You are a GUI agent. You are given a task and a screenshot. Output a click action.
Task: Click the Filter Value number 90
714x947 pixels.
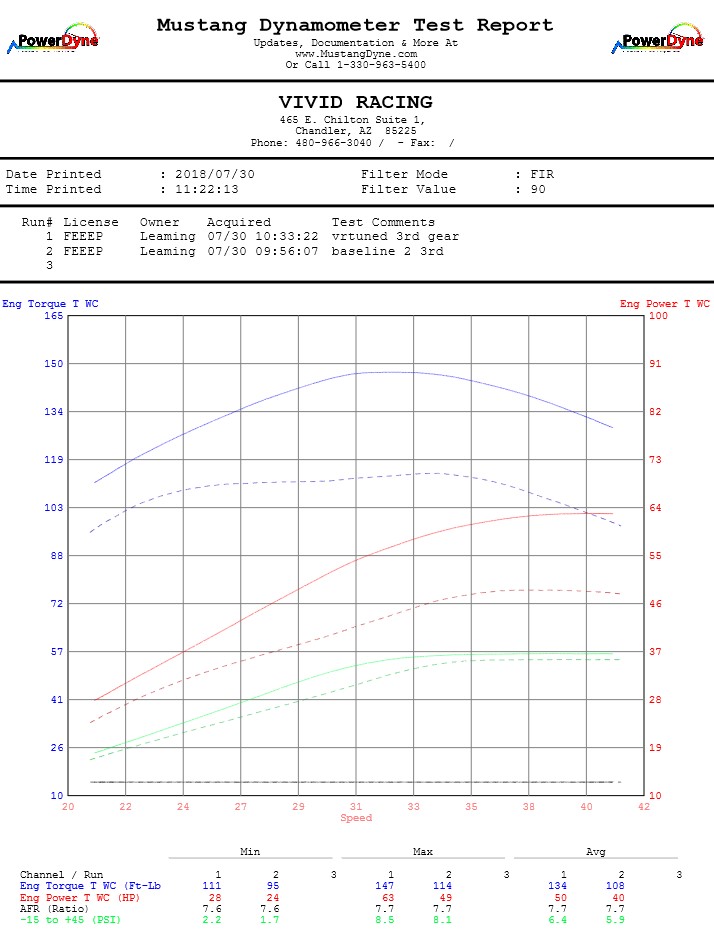(x=538, y=189)
